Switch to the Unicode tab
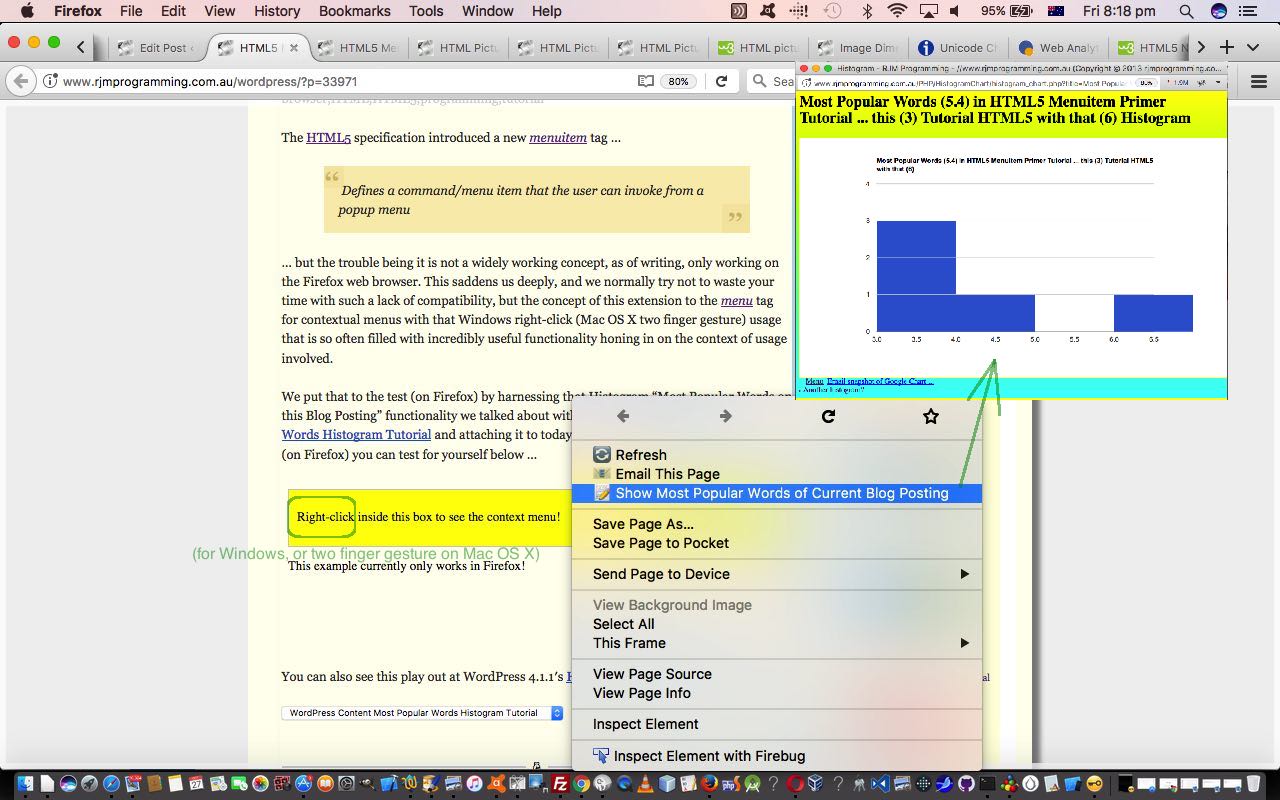Viewport: 1280px width, 800px height. pyautogui.click(x=958, y=47)
